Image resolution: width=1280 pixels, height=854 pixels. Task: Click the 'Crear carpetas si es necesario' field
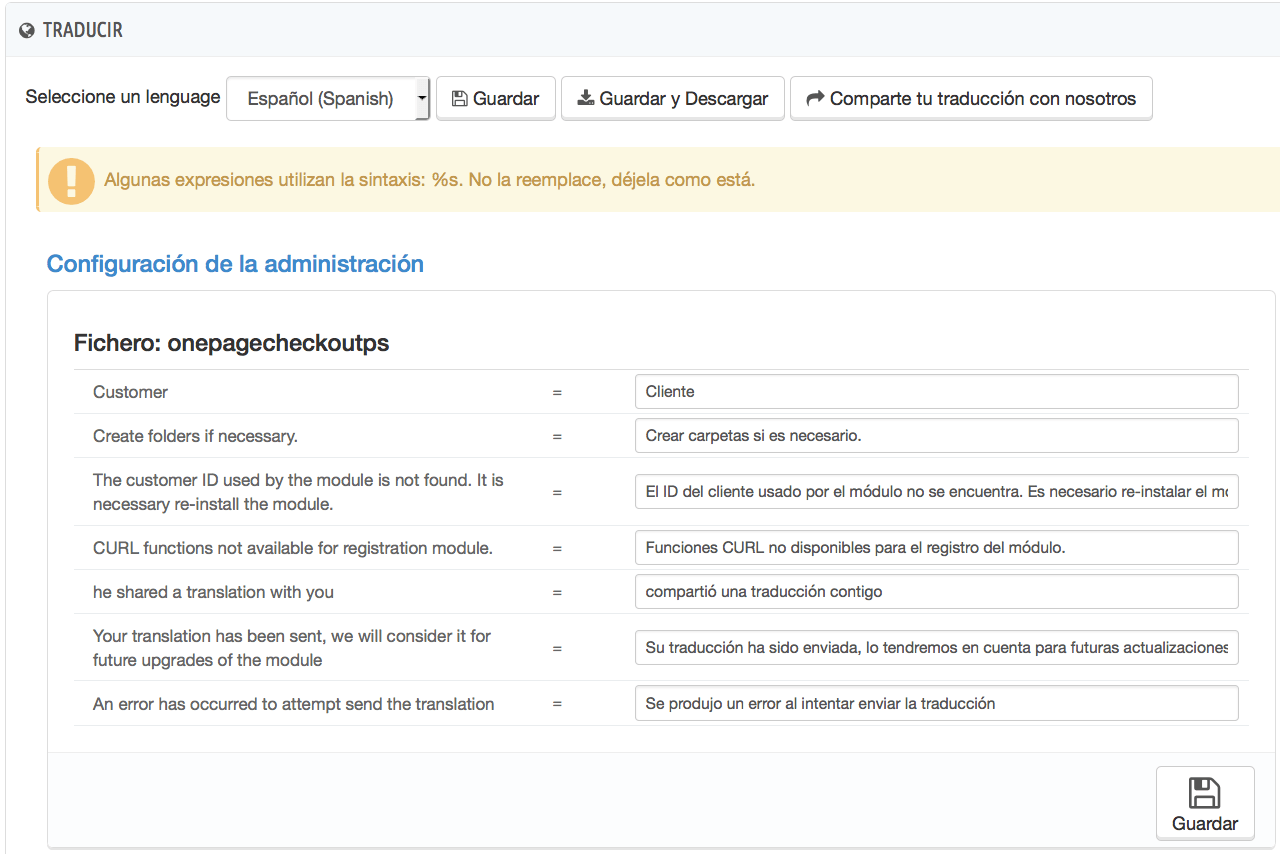(x=936, y=436)
